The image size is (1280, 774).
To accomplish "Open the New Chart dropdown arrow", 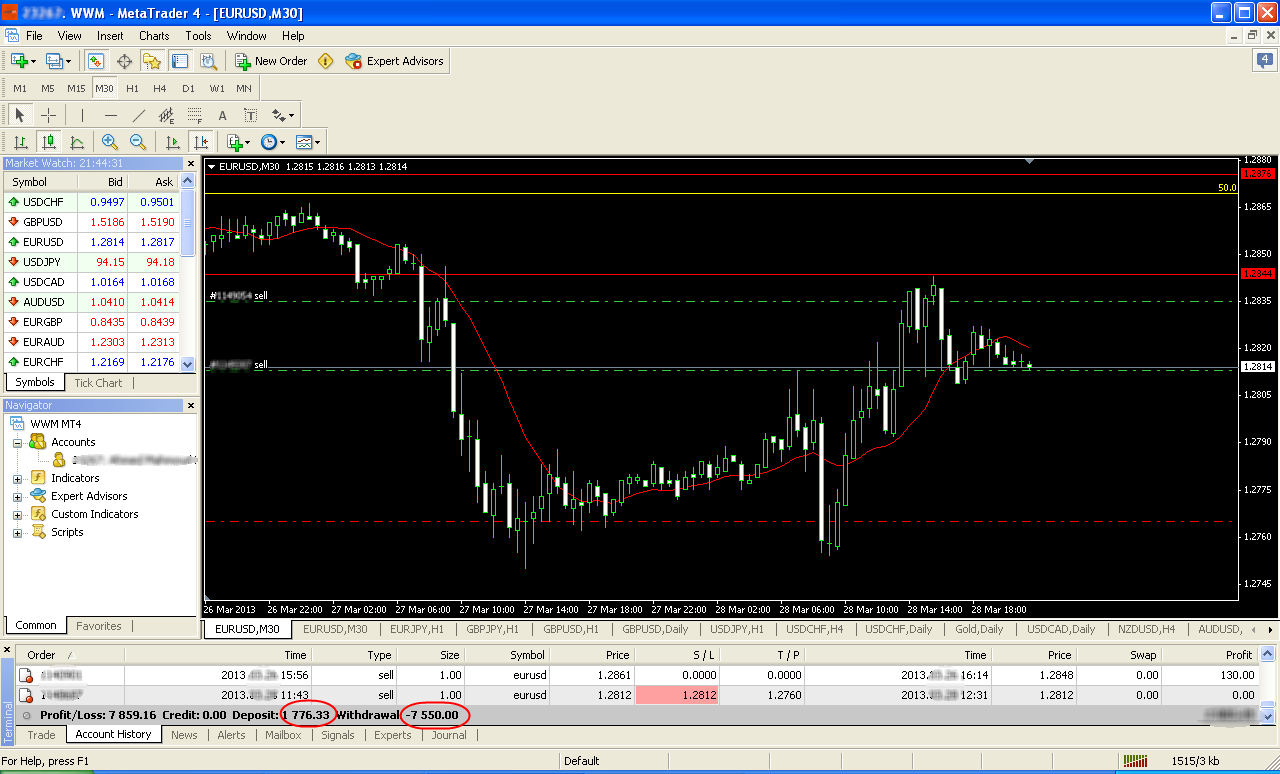I will [x=34, y=61].
